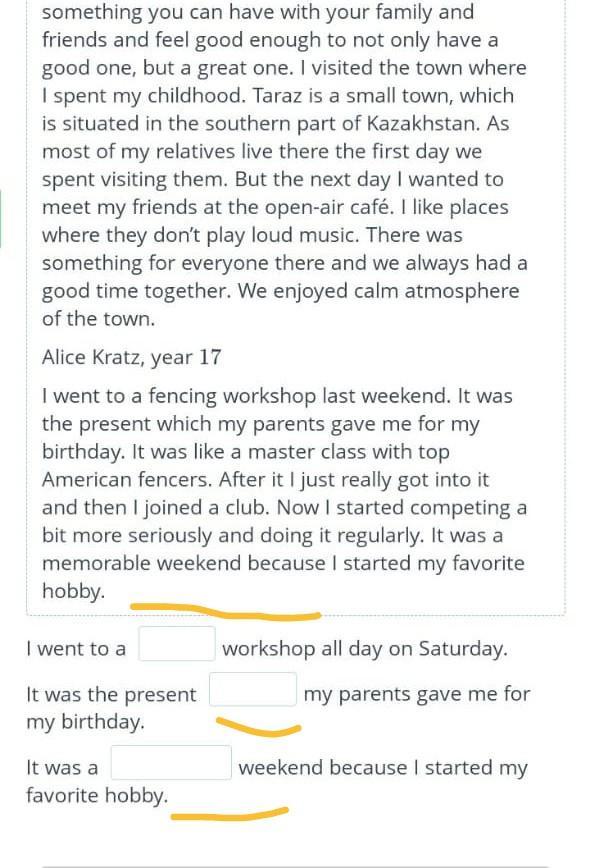Click "workshop all day on Saturday." text

click(x=365, y=649)
